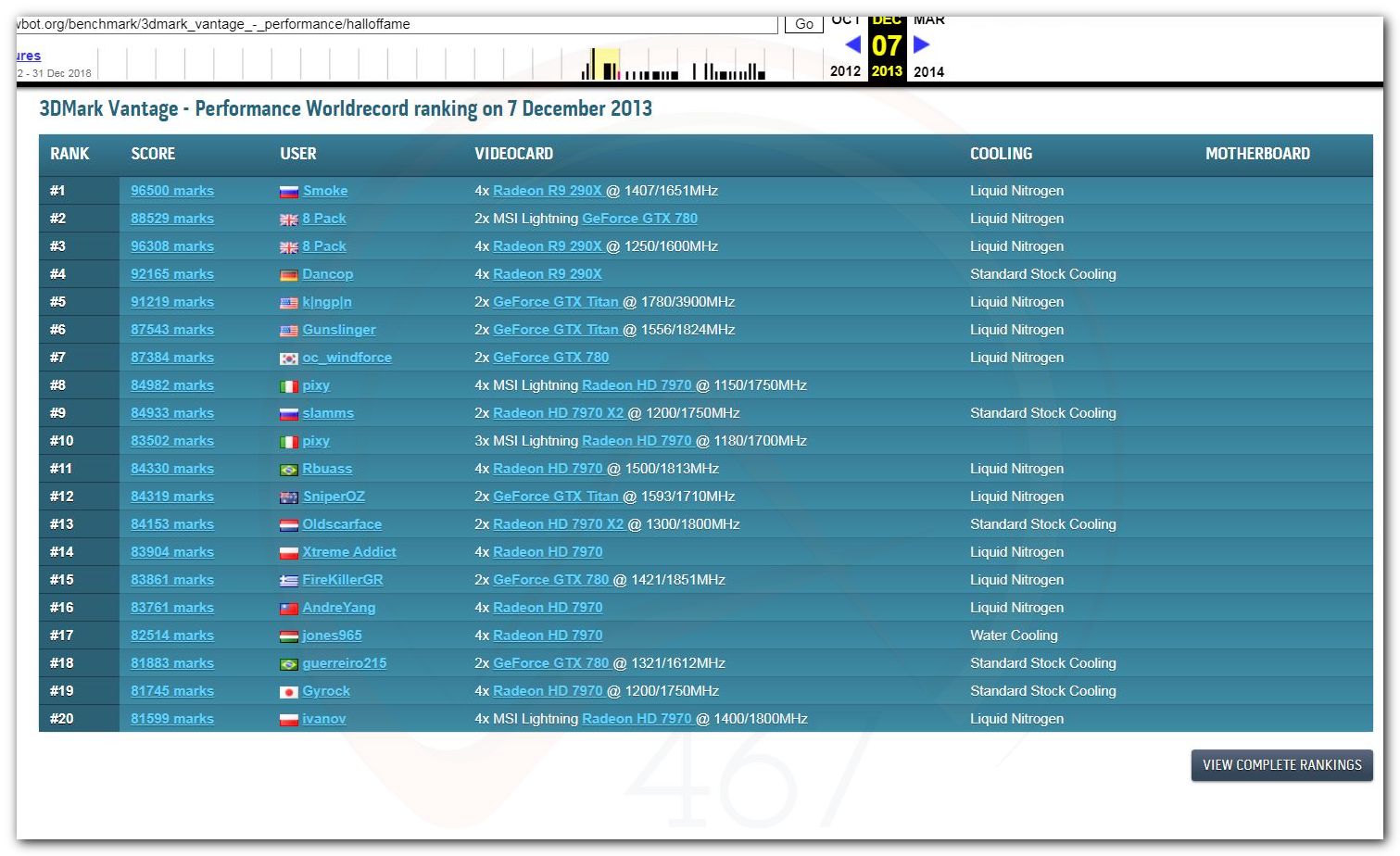Click the Italian flag in rank #8 row

289,386
